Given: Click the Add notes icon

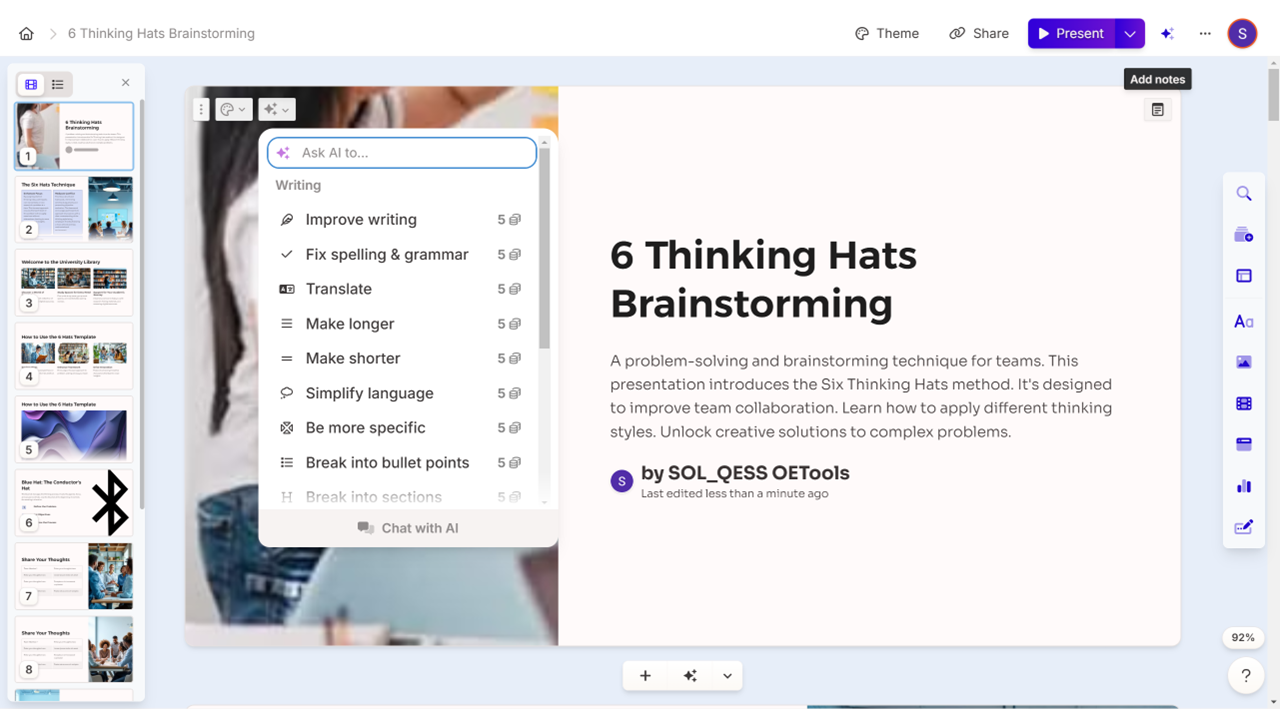Looking at the screenshot, I should 1157,110.
